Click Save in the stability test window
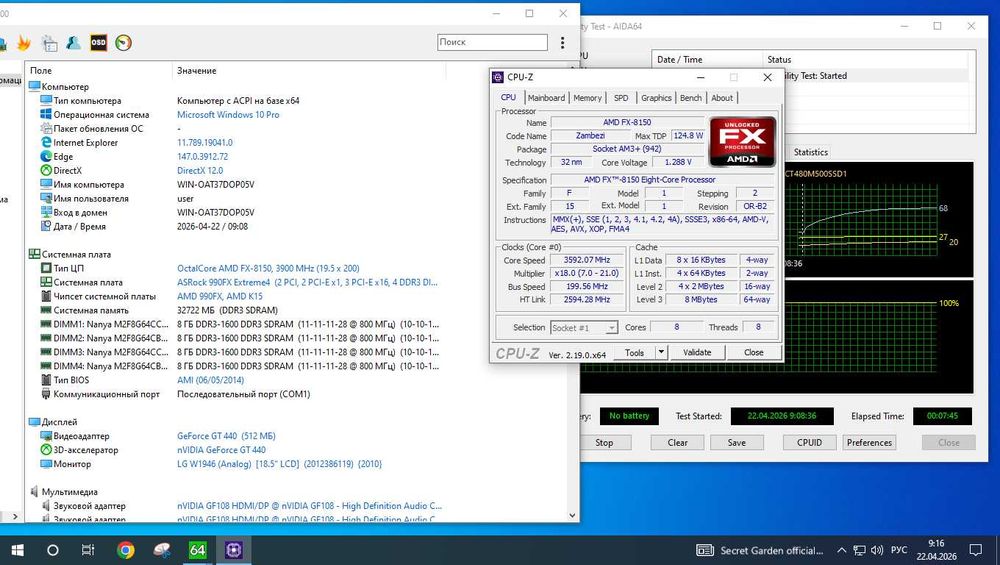The image size is (1000, 565). tap(737, 443)
